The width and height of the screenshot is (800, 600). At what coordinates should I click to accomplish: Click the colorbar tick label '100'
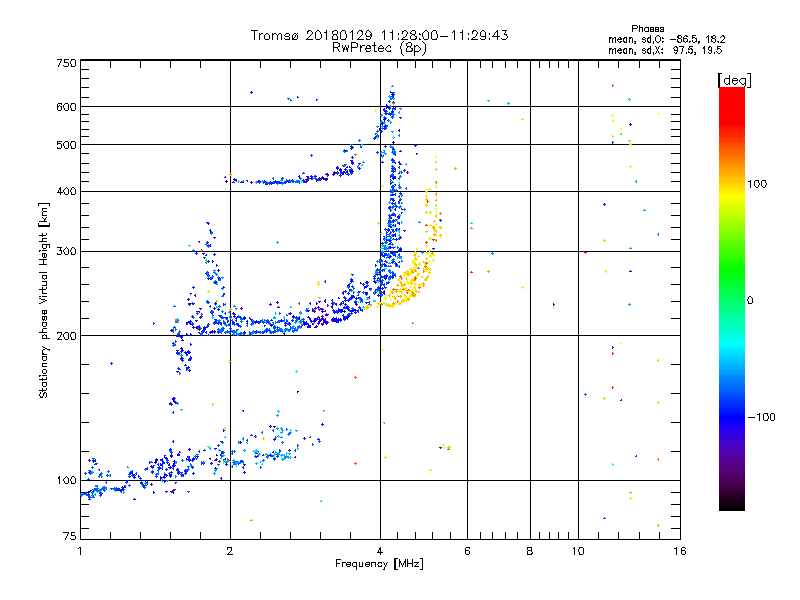(x=757, y=184)
